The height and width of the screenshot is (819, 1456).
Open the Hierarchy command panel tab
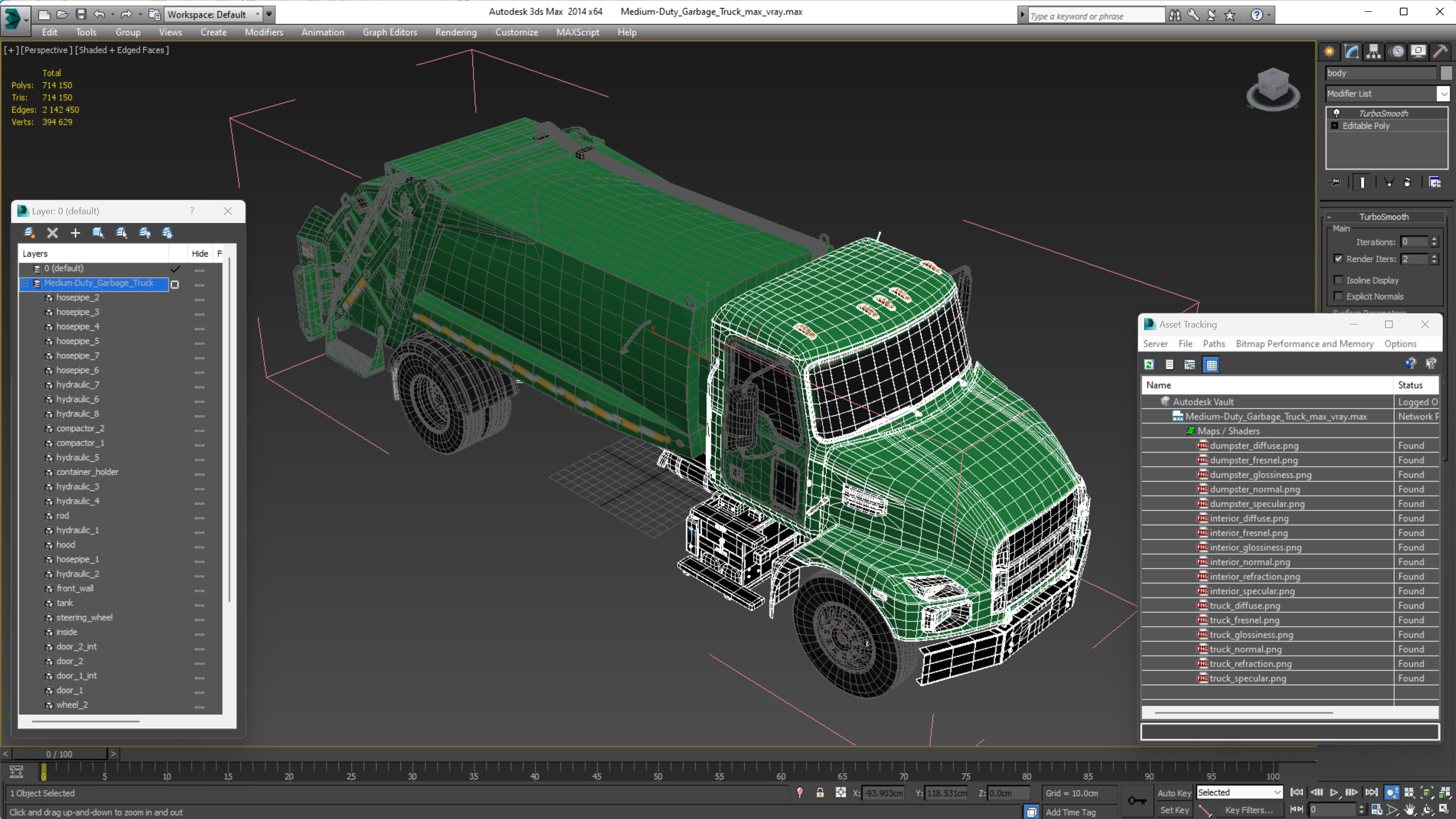[x=1373, y=52]
